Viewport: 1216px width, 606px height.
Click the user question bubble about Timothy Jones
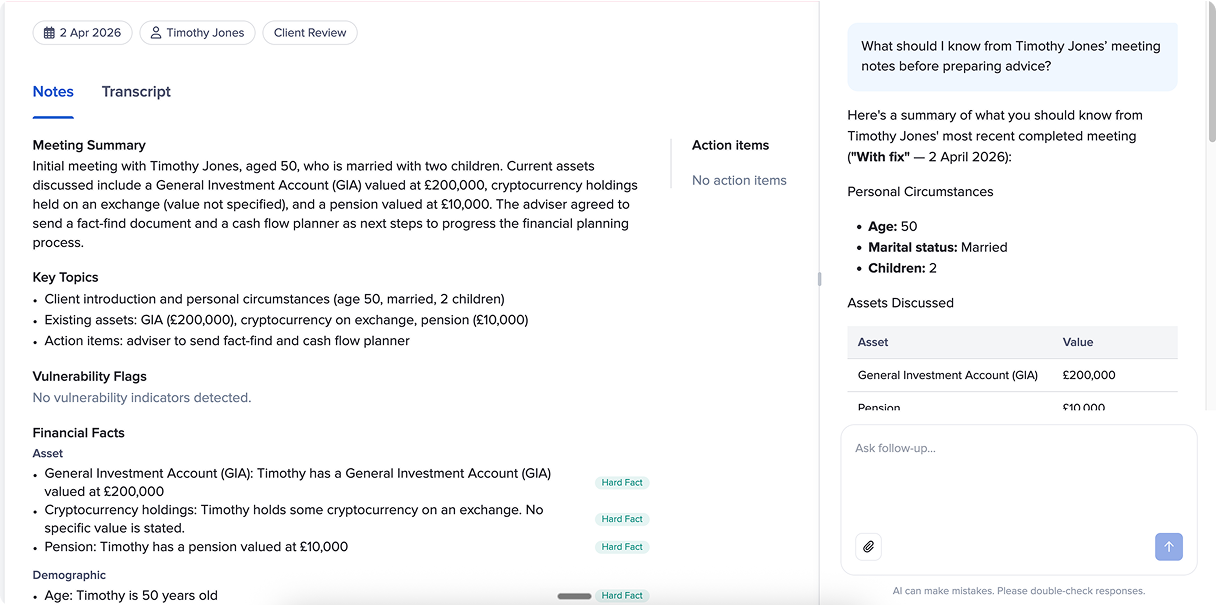point(1012,56)
